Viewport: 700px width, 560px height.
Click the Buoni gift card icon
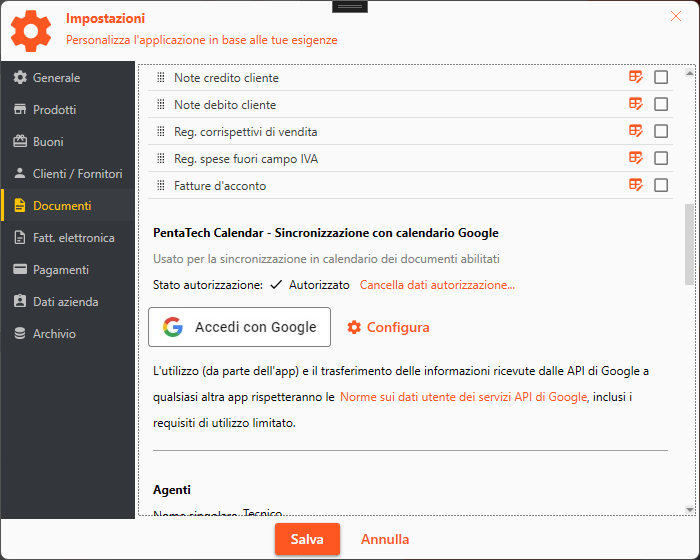point(20,142)
